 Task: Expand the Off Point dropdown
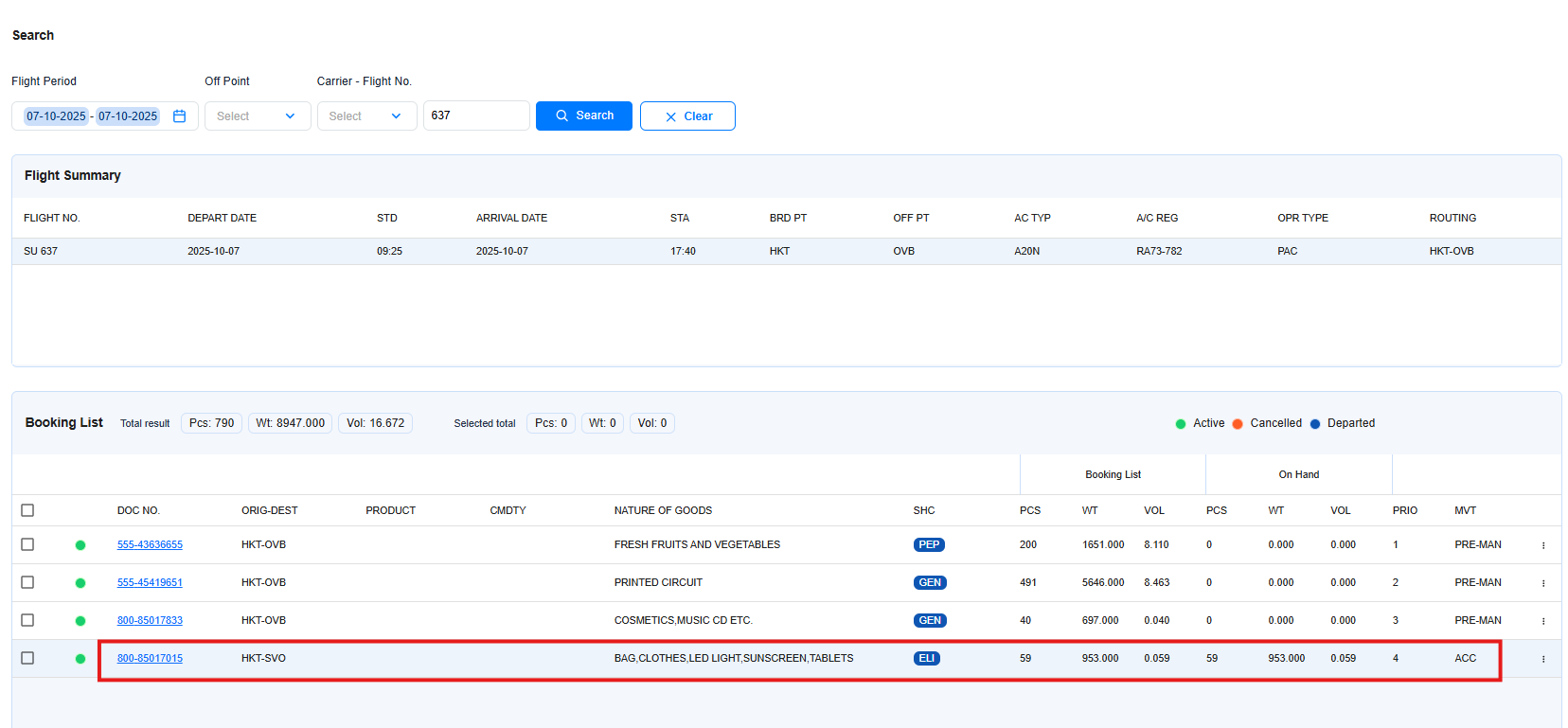pyautogui.click(x=257, y=116)
